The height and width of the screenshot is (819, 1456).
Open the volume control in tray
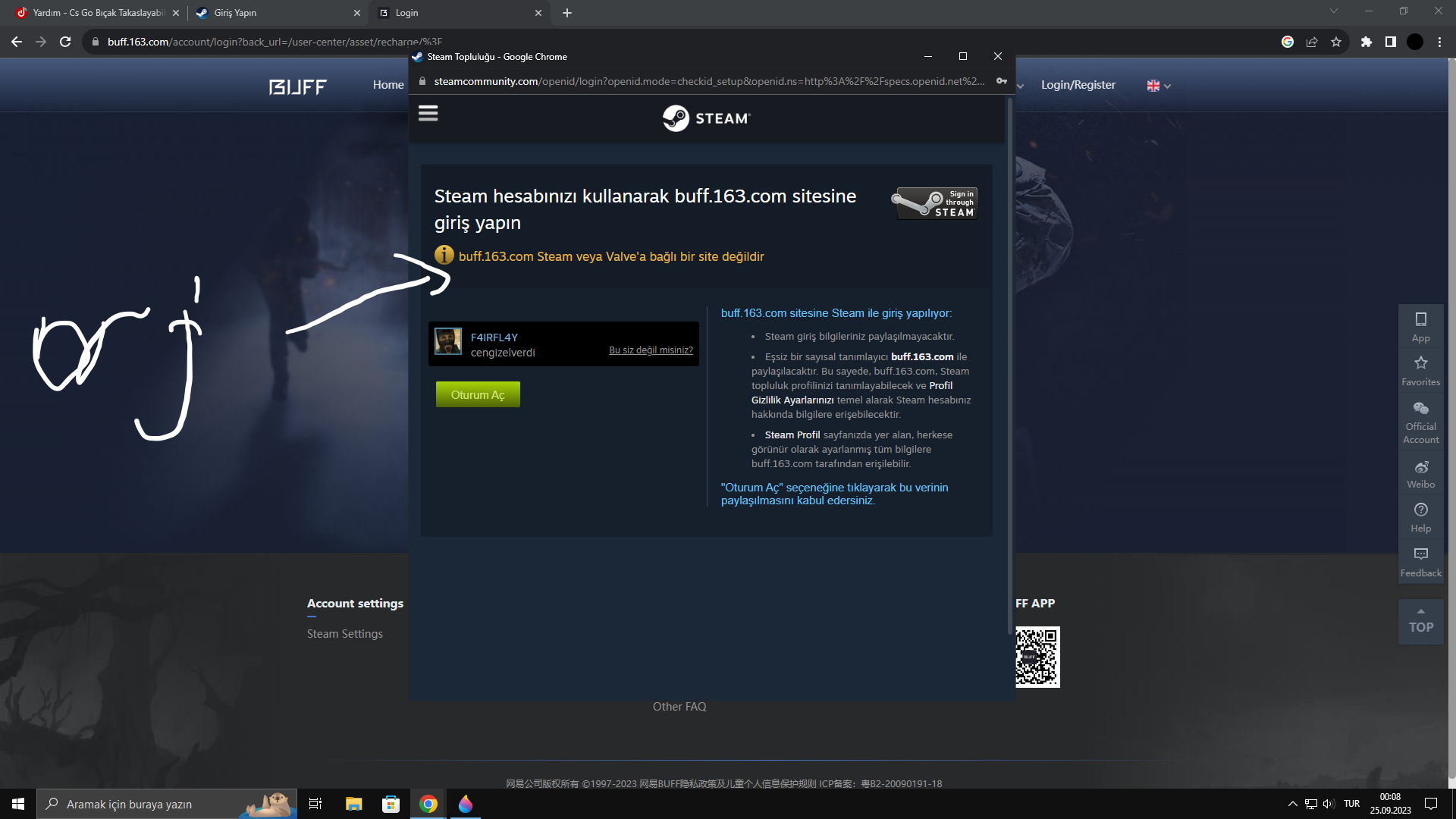[1329, 804]
